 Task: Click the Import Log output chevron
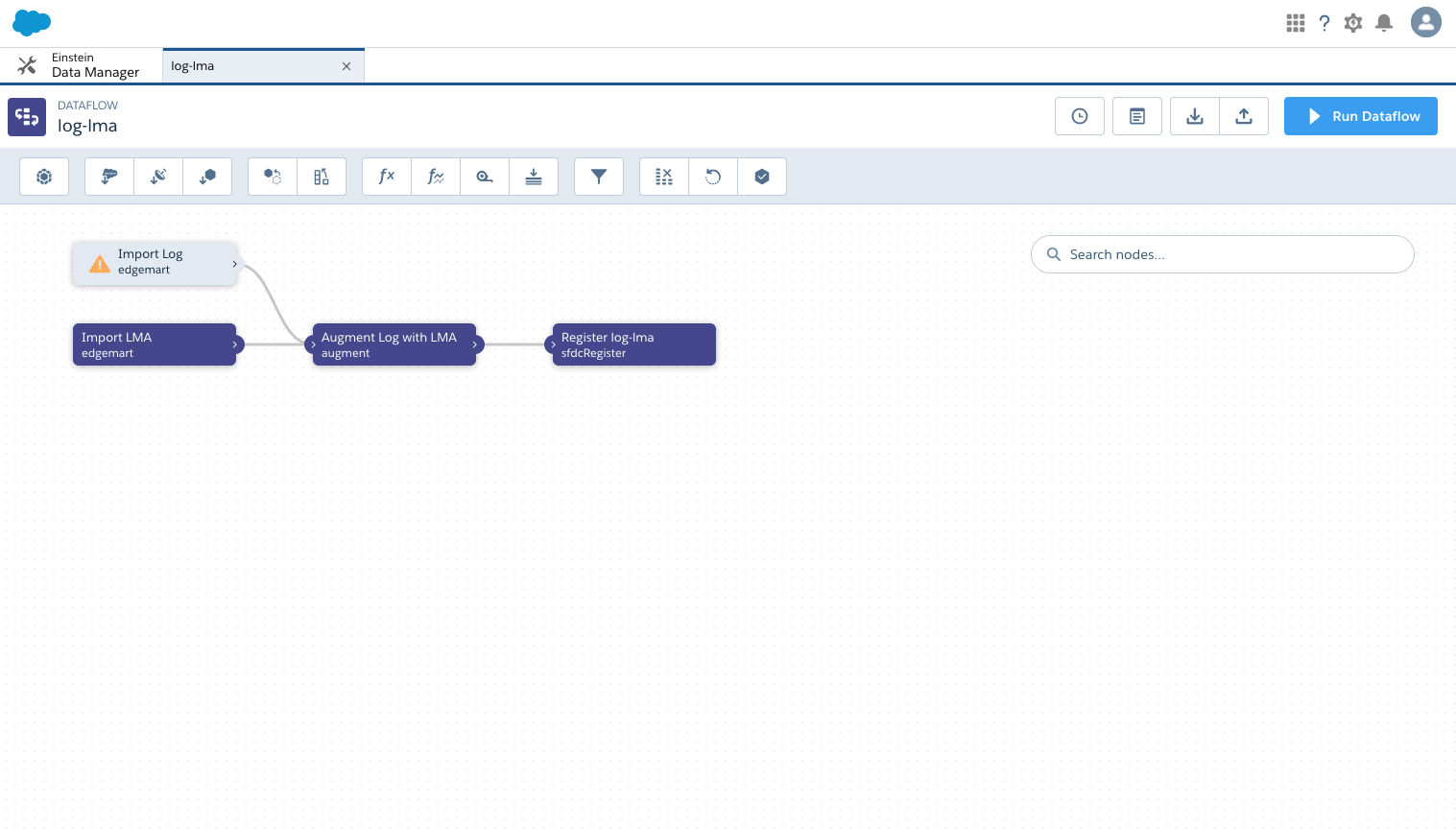click(235, 264)
